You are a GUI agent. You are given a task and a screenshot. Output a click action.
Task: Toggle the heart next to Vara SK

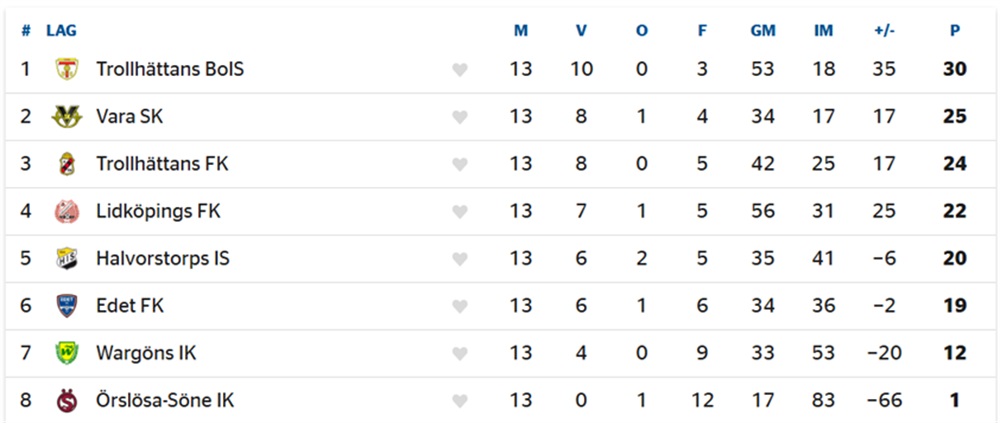[x=459, y=117]
